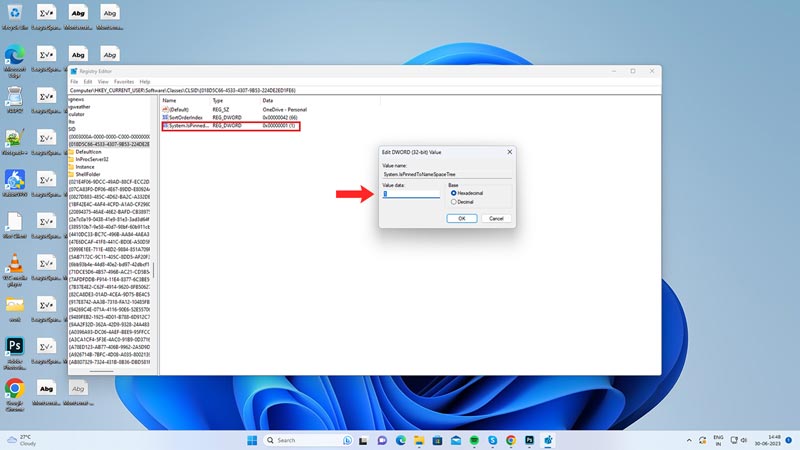
Task: Select the Instance subkey folder
Action: (85, 167)
